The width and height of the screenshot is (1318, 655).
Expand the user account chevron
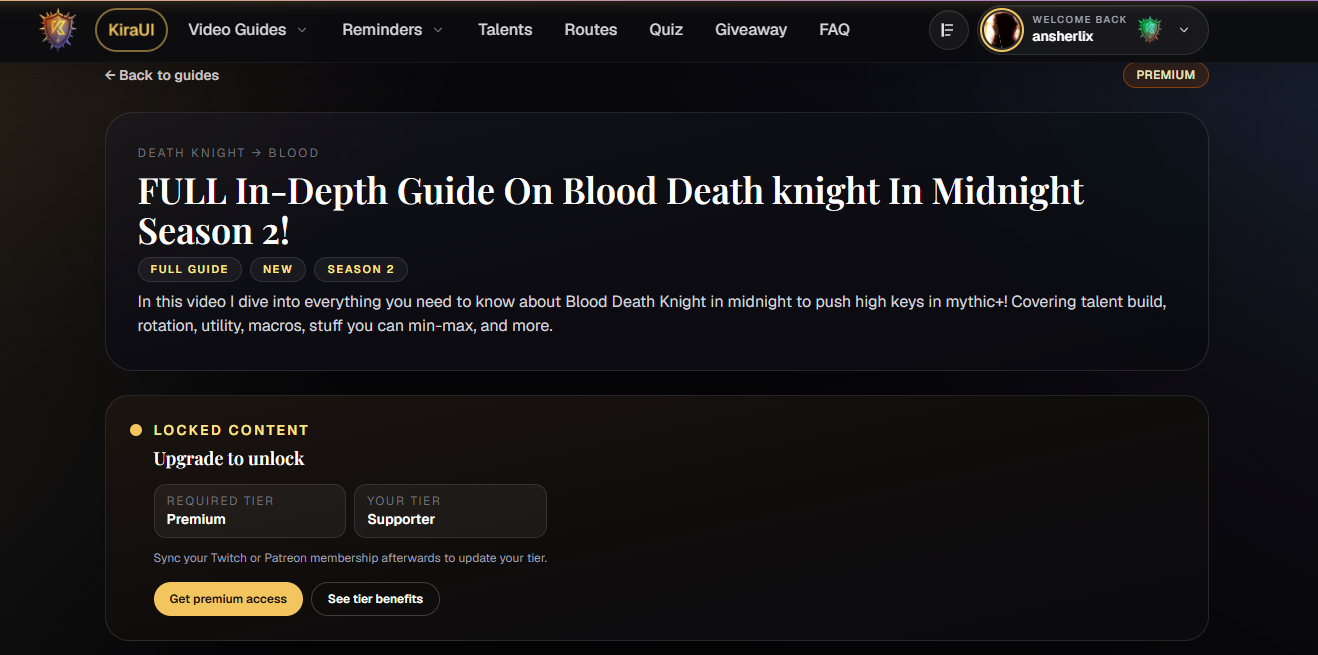click(x=1184, y=30)
